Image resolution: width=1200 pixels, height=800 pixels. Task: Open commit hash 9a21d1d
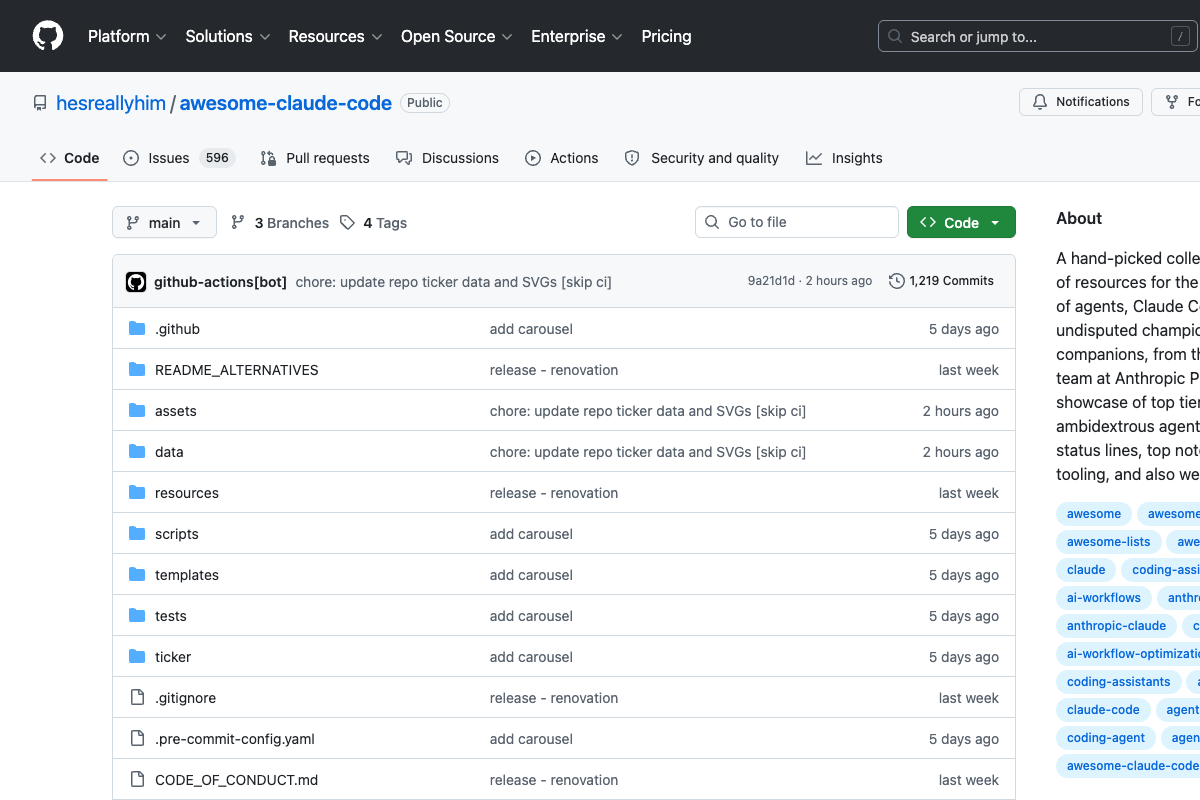(x=771, y=281)
